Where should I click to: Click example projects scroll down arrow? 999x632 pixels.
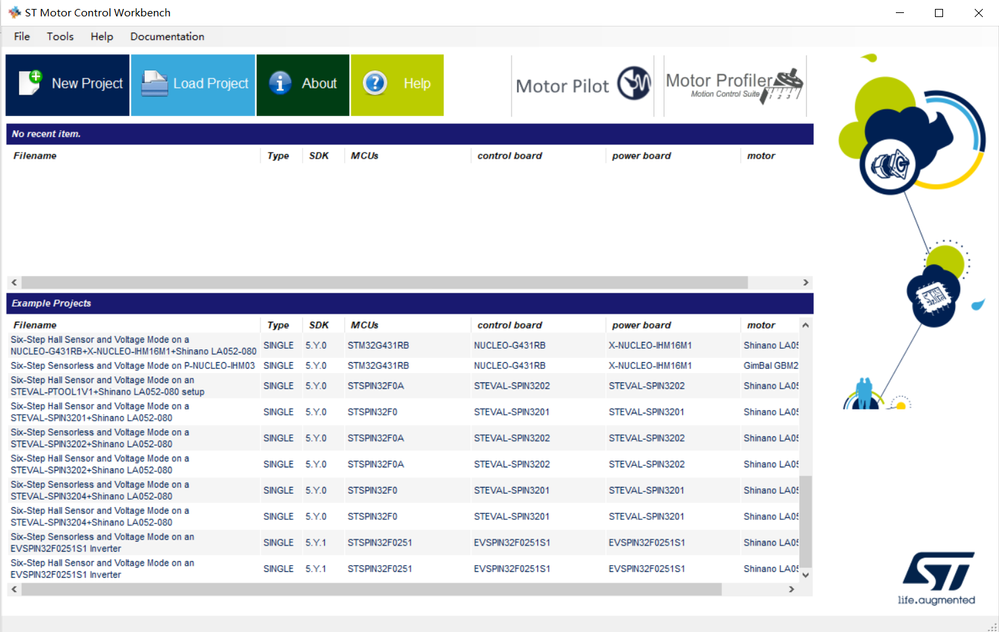click(x=805, y=575)
